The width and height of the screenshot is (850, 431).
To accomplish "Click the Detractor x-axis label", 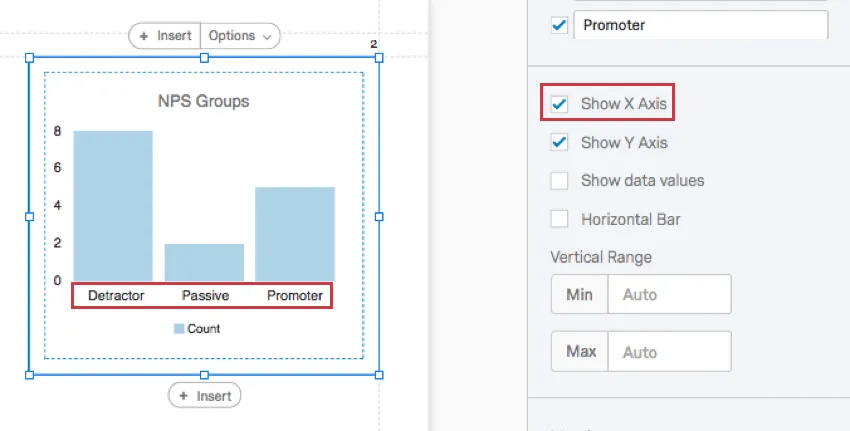I will pos(116,296).
